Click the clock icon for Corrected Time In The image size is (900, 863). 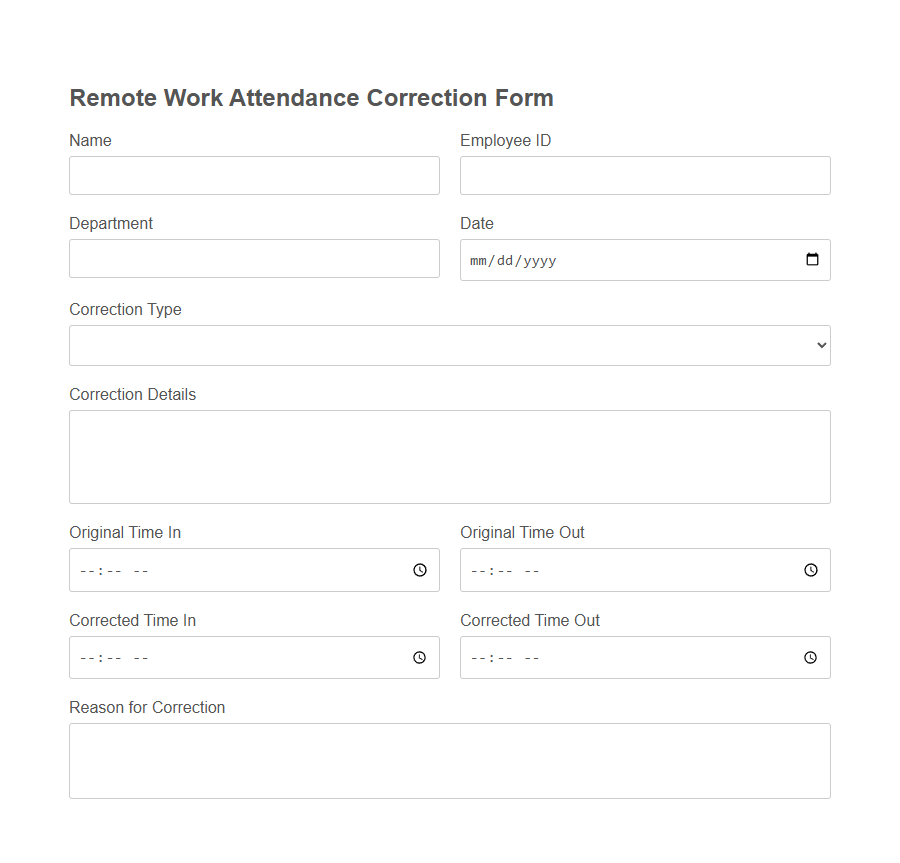(419, 657)
